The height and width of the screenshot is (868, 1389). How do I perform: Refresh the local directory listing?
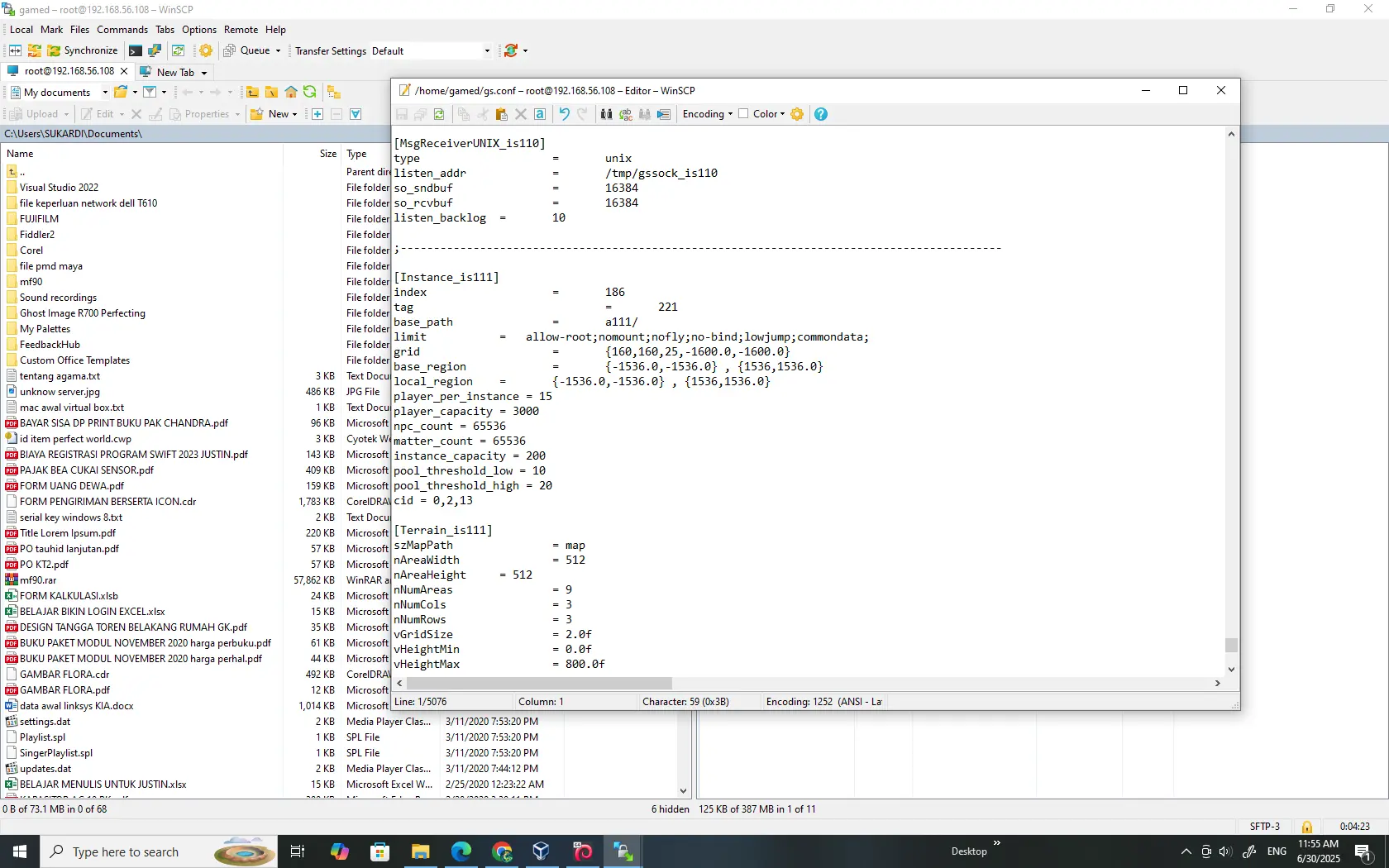tap(310, 92)
